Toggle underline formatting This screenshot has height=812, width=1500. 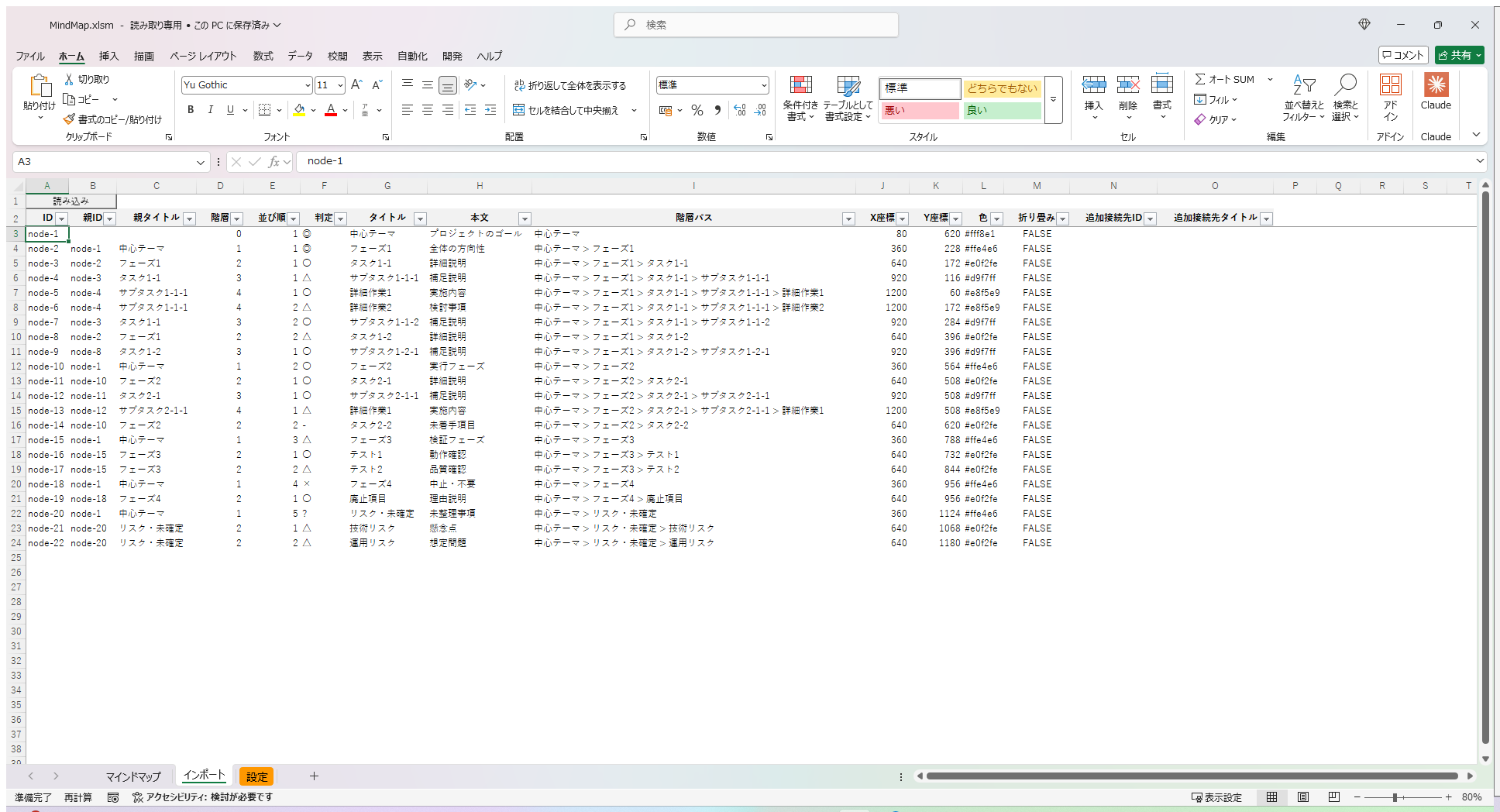230,110
